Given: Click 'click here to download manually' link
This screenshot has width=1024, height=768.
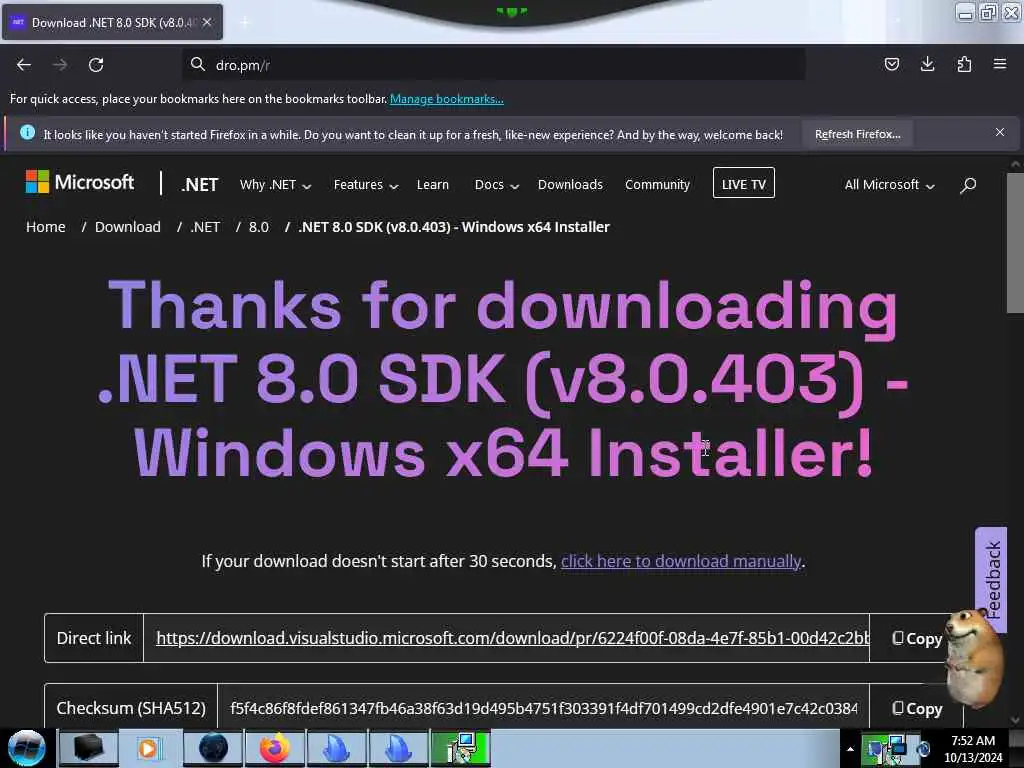Looking at the screenshot, I should [680, 561].
